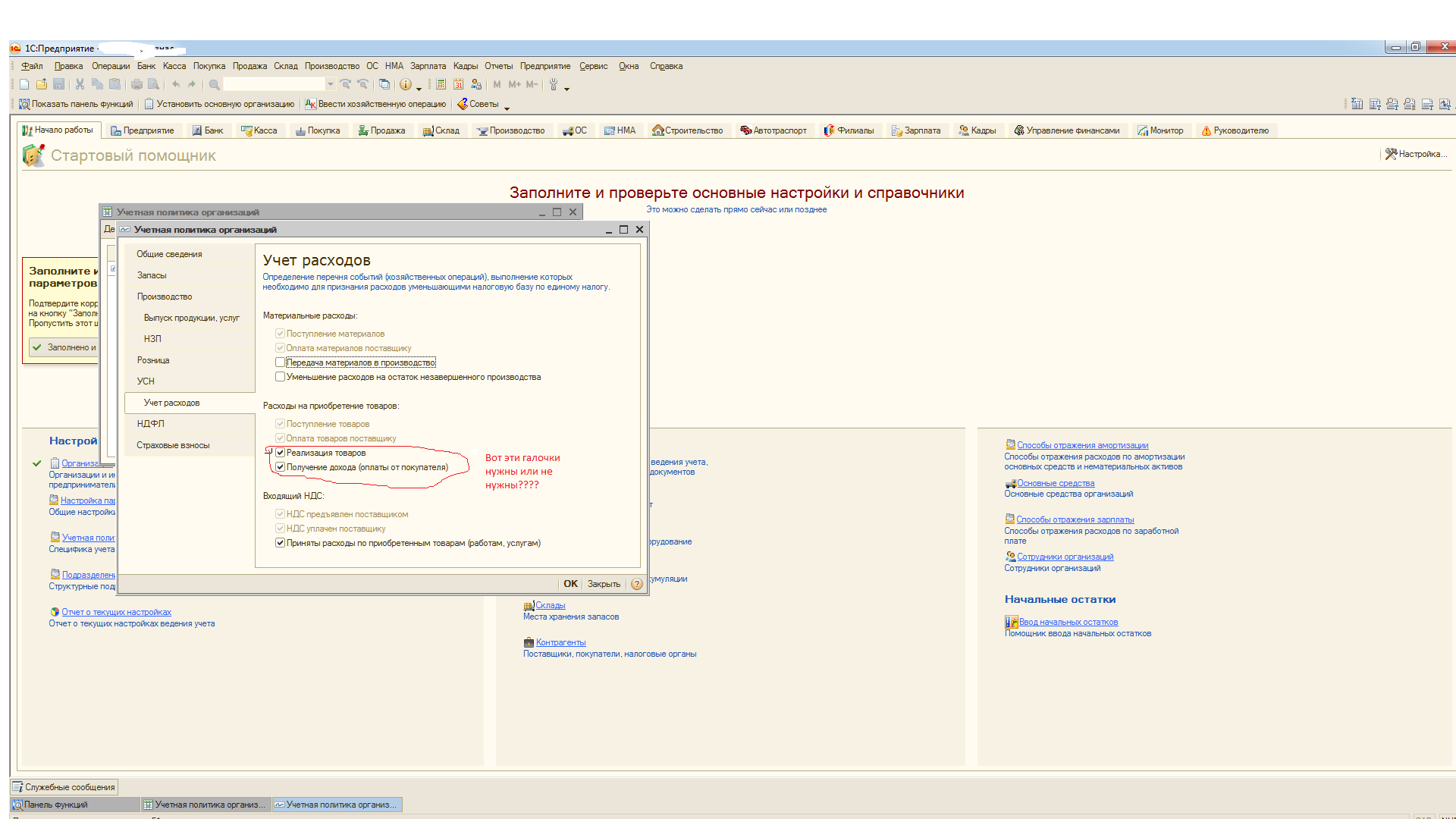Image resolution: width=1456 pixels, height=819 pixels.
Task: Toggle Получение дохода (оплаты от покупателя) checkbox
Action: (x=280, y=467)
